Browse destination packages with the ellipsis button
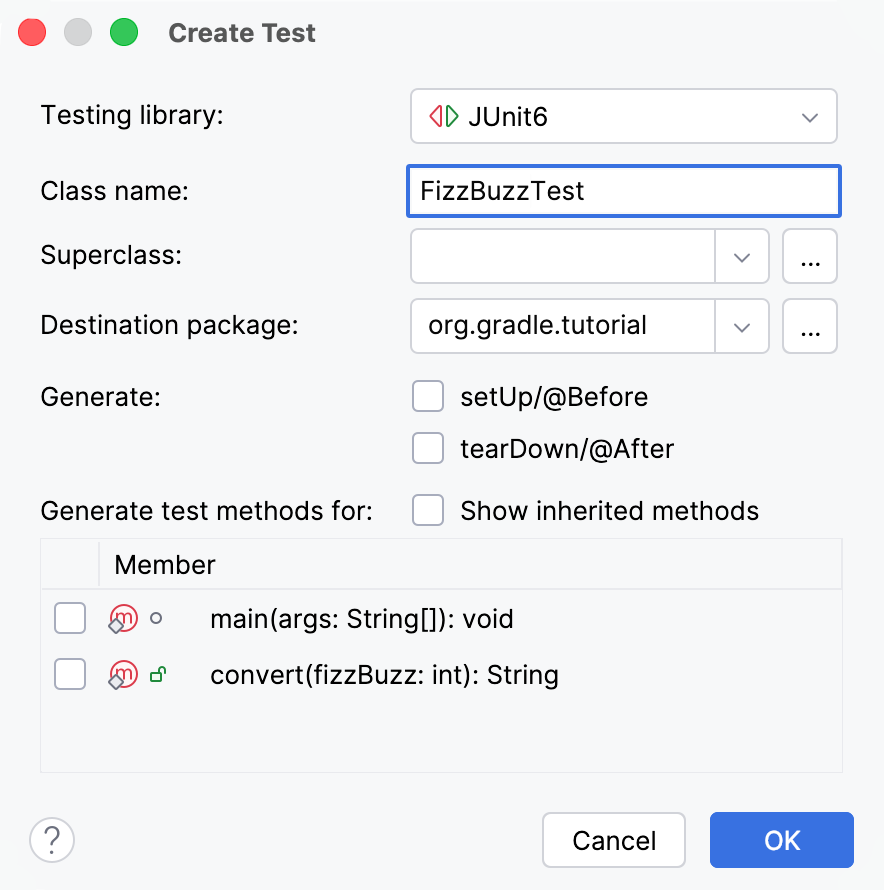 pyautogui.click(x=810, y=326)
